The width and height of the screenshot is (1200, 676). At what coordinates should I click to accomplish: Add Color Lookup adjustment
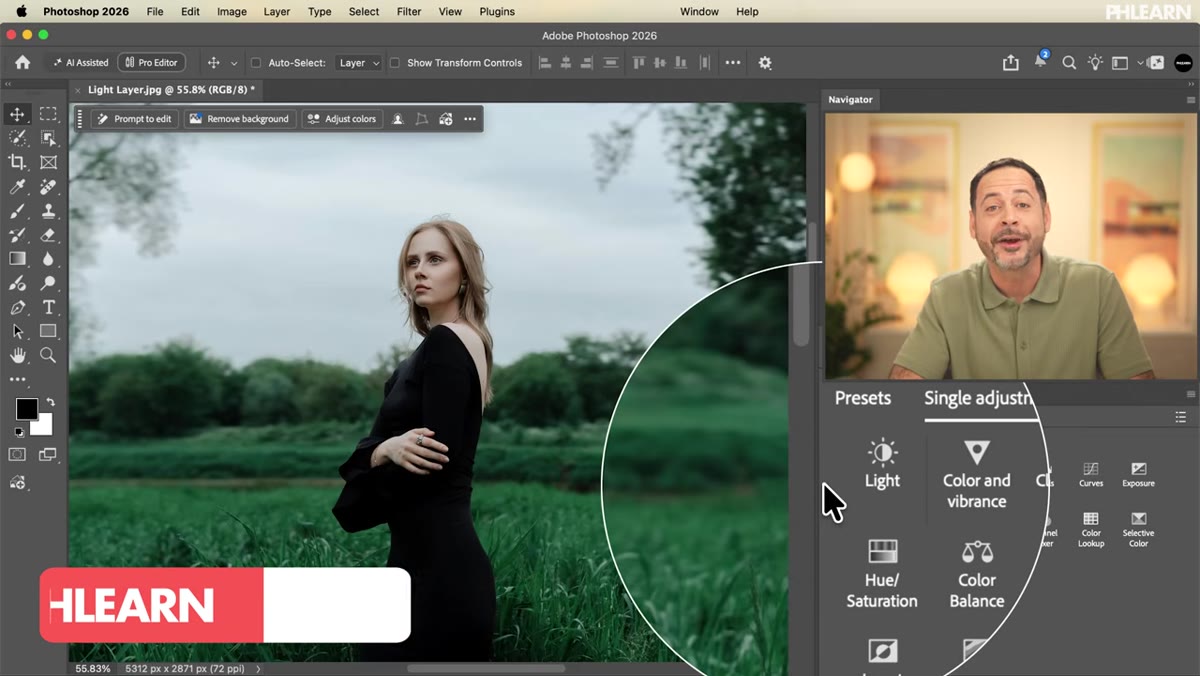[1091, 530]
